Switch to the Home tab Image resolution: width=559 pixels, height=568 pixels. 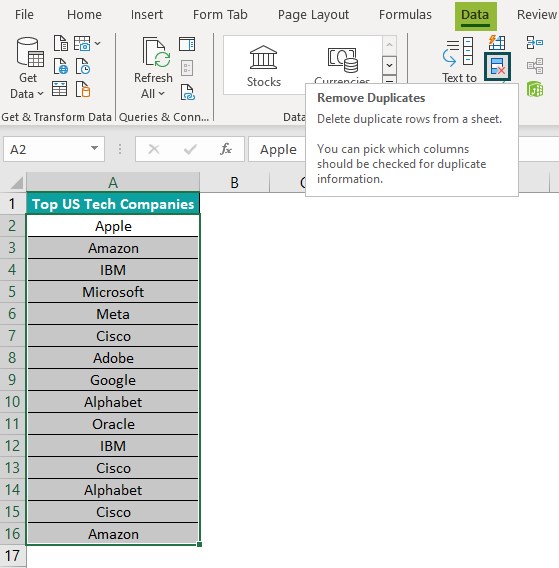point(84,14)
